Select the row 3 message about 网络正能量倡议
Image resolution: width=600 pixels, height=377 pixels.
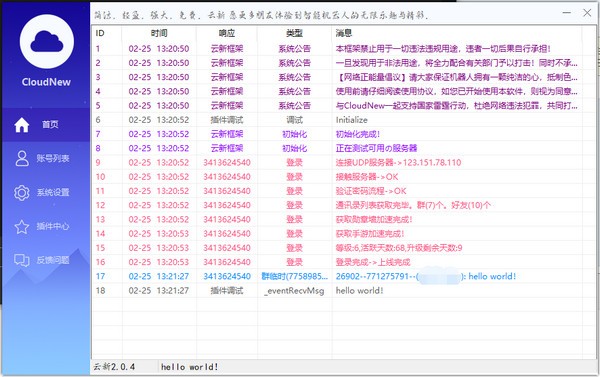coord(457,77)
